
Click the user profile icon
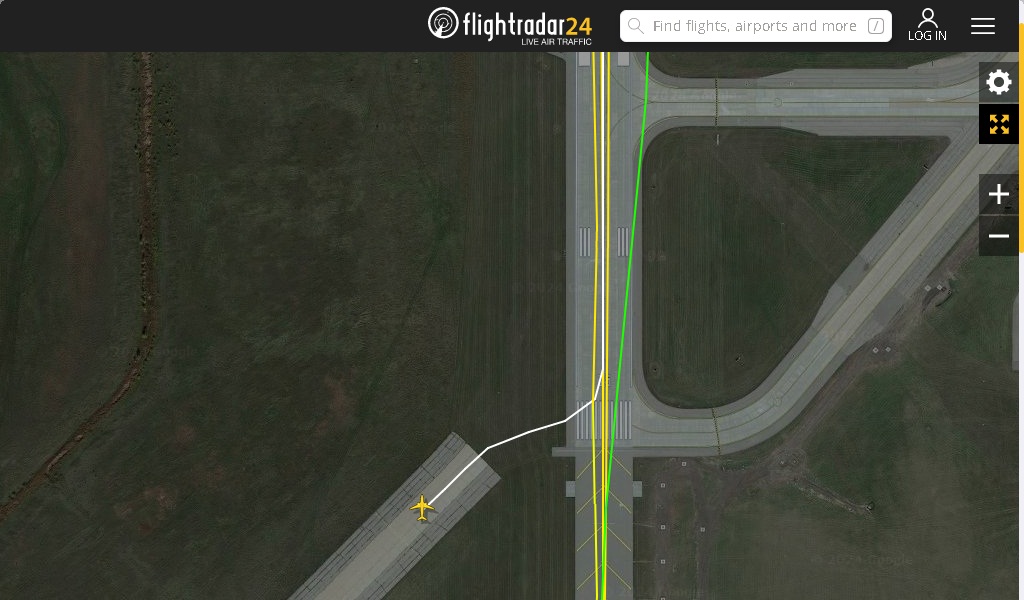point(927,18)
